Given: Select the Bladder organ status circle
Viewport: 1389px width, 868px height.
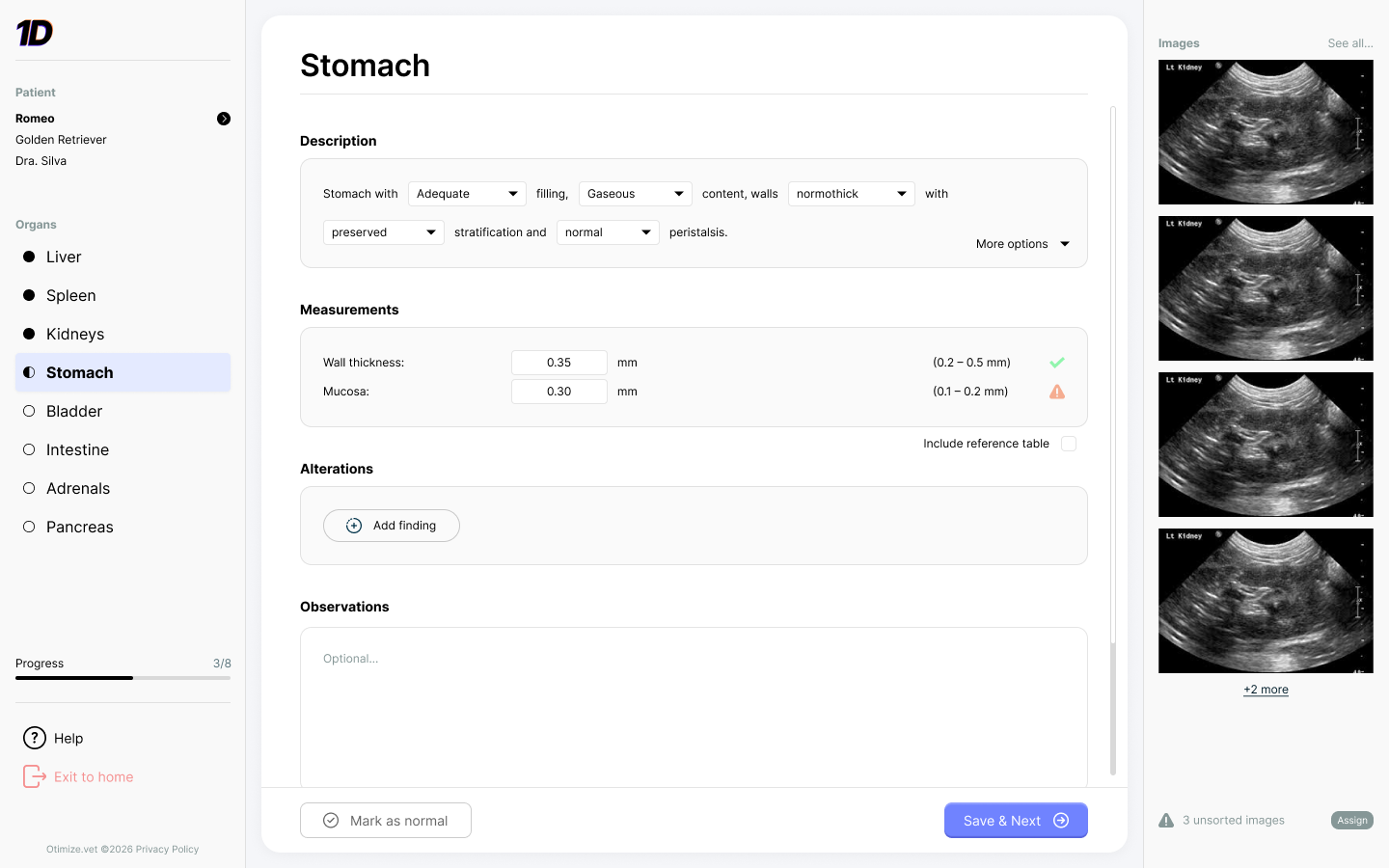Looking at the screenshot, I should click(x=29, y=411).
